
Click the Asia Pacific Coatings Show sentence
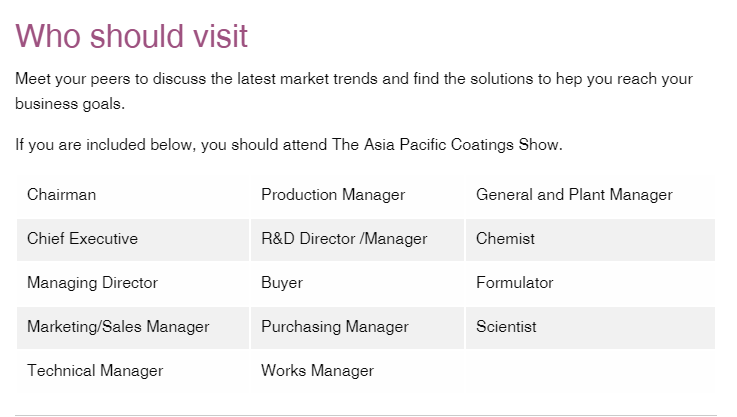click(289, 145)
